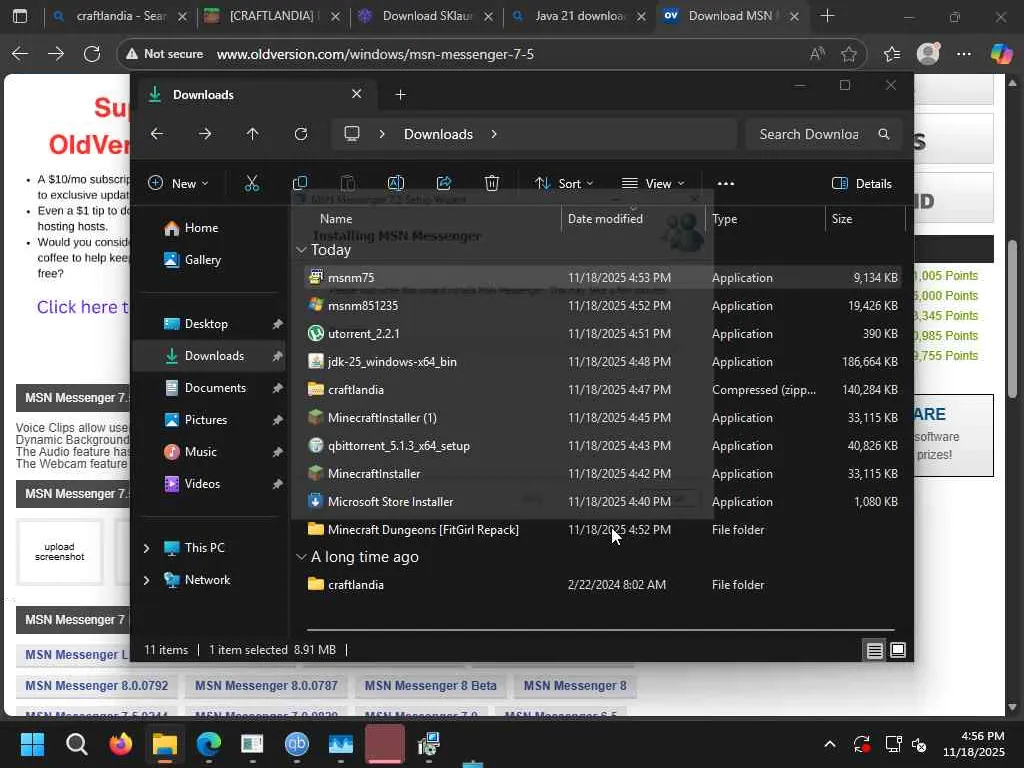Click the Share icon in Explorer toolbar
This screenshot has height=768, width=1024.
[x=444, y=184]
